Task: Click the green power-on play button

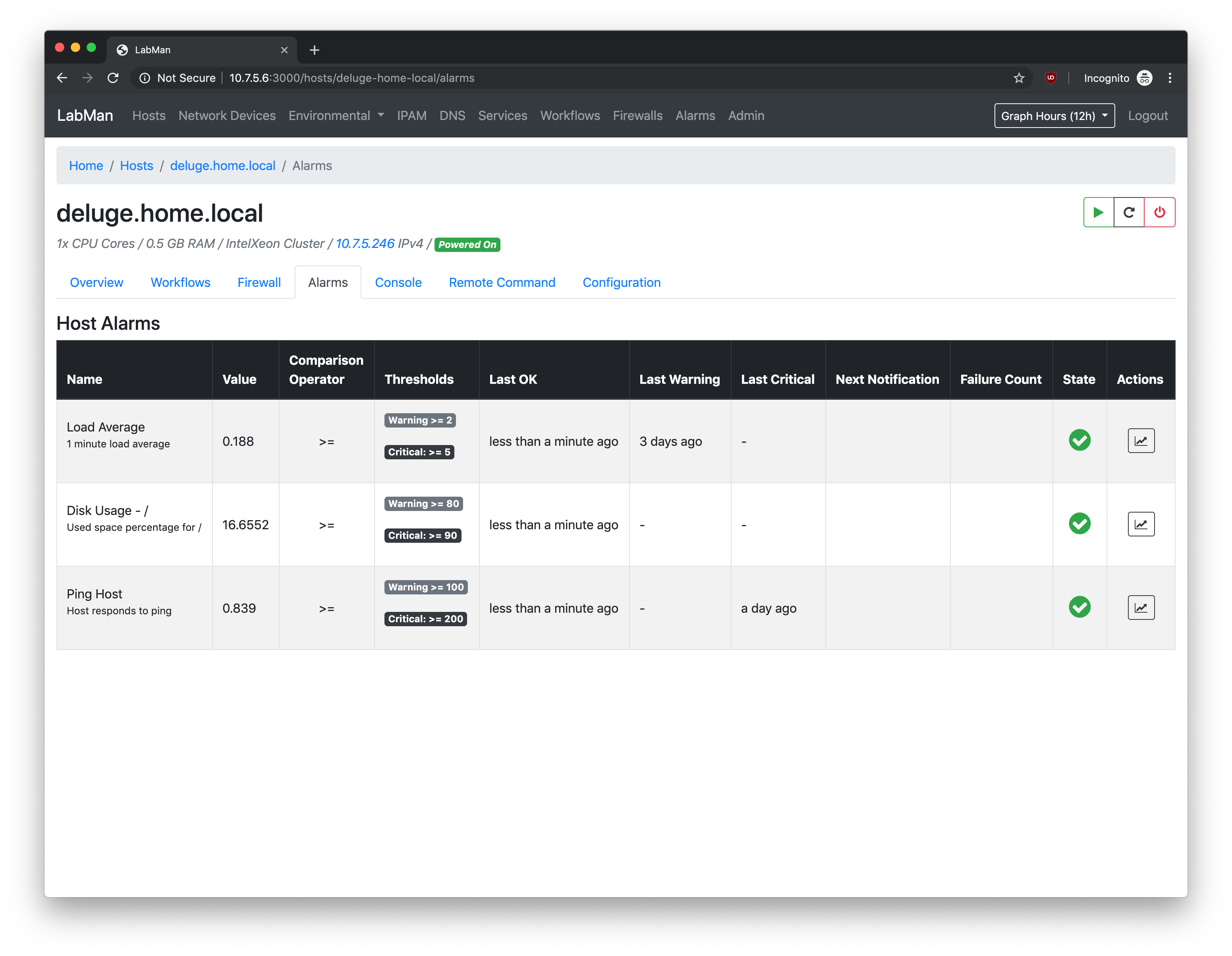Action: [1098, 212]
